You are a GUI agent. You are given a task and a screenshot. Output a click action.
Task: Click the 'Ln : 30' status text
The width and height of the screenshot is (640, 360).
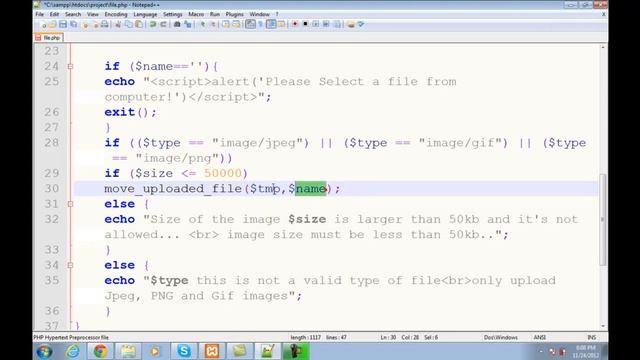388,338
